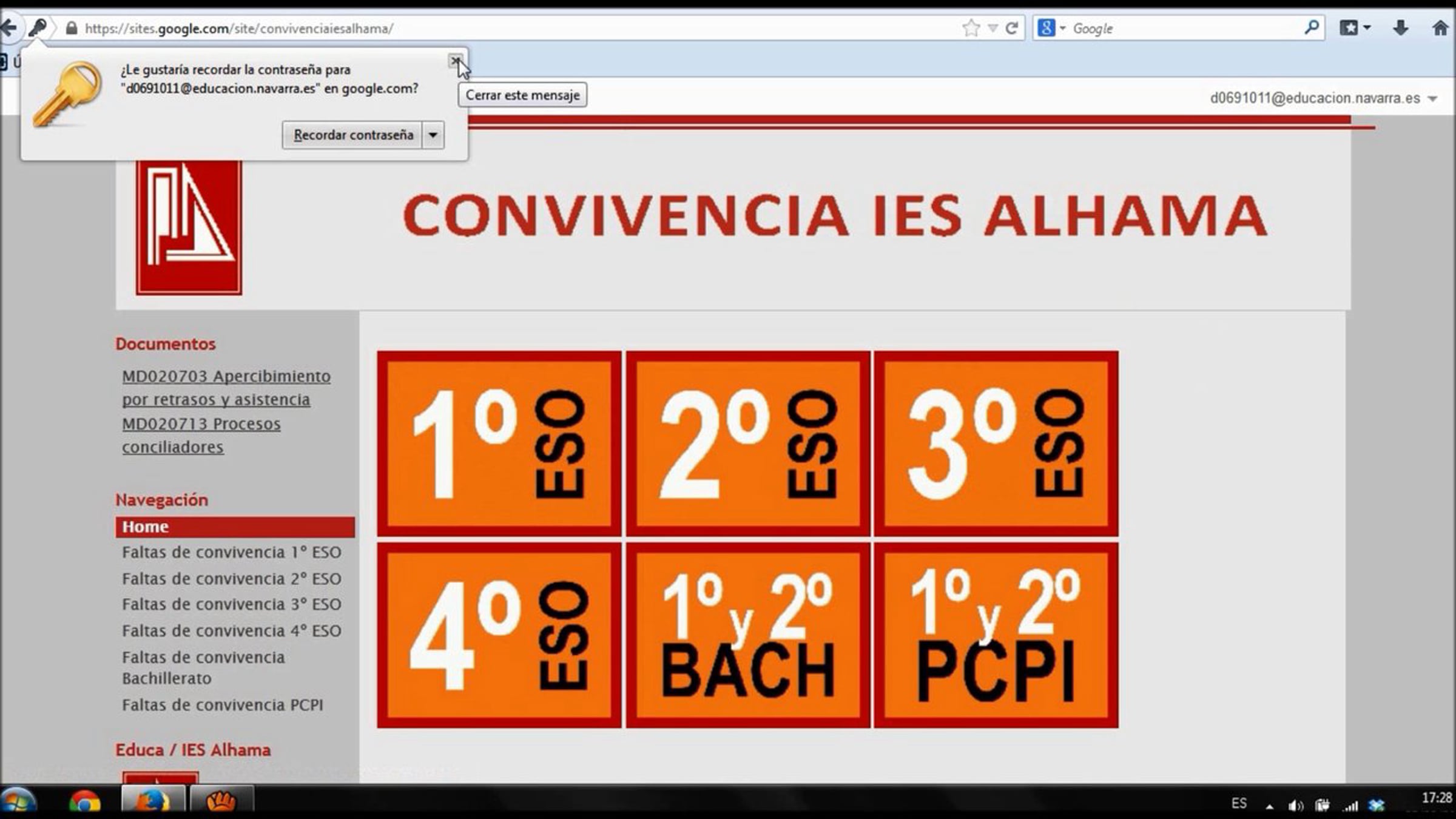Open the account email dropdown
The width and height of the screenshot is (1456, 819).
pyautogui.click(x=1432, y=99)
